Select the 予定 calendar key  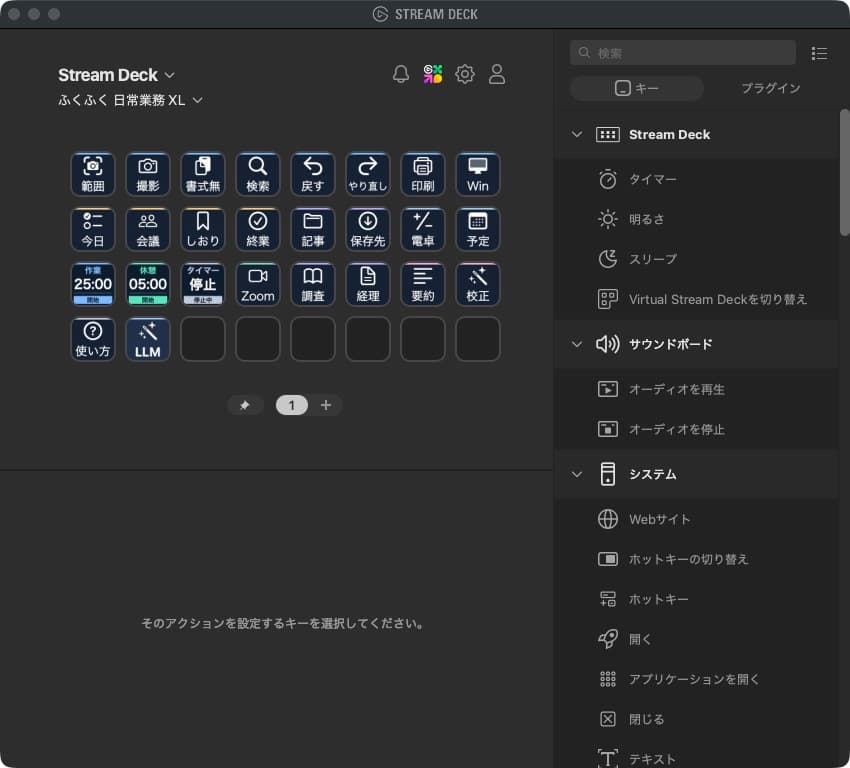478,229
